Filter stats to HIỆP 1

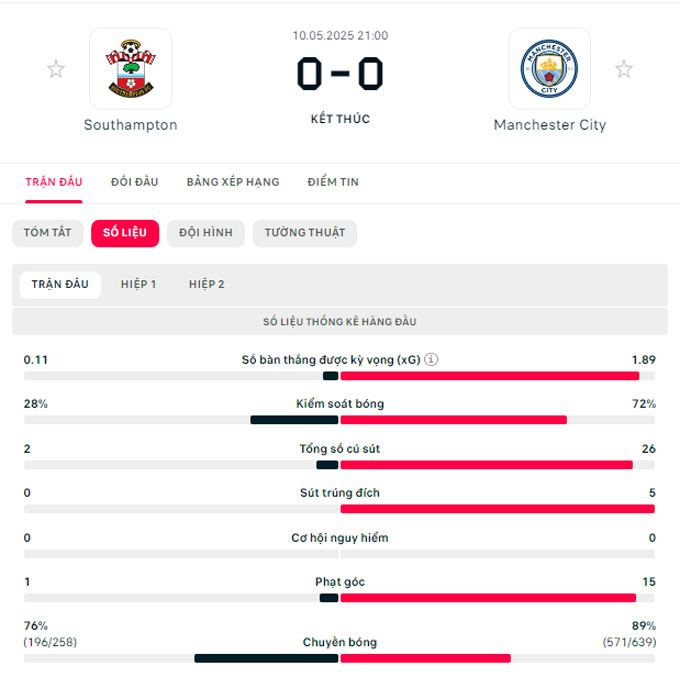tap(138, 285)
